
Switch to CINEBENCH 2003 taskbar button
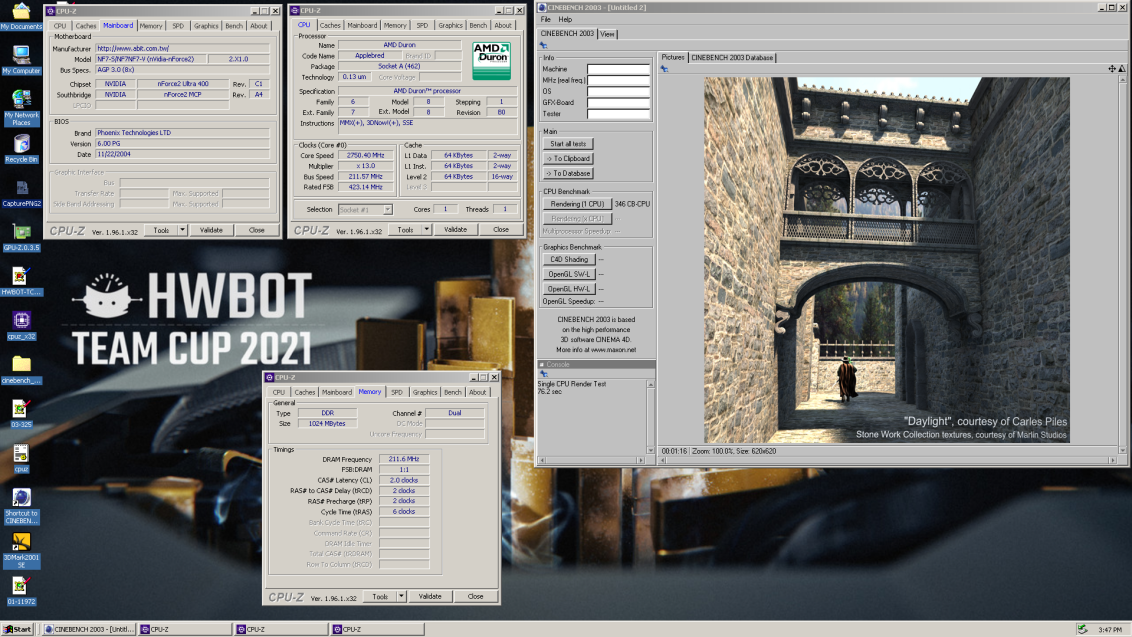pyautogui.click(x=90, y=629)
